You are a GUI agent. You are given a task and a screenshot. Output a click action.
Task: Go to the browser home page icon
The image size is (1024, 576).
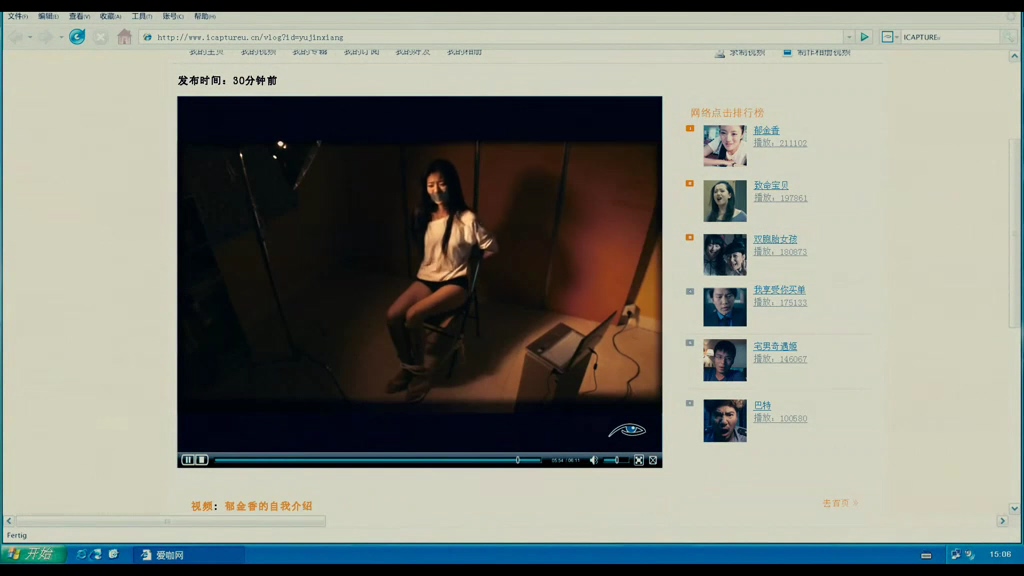coord(124,37)
